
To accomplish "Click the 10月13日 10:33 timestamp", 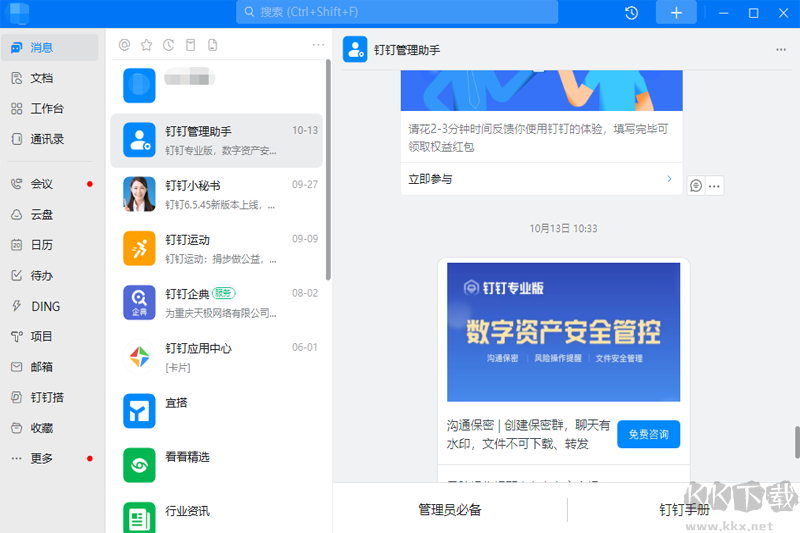I will click(x=563, y=229).
